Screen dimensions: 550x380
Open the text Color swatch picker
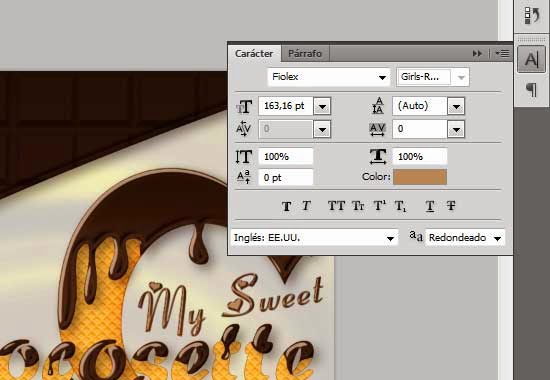point(420,177)
